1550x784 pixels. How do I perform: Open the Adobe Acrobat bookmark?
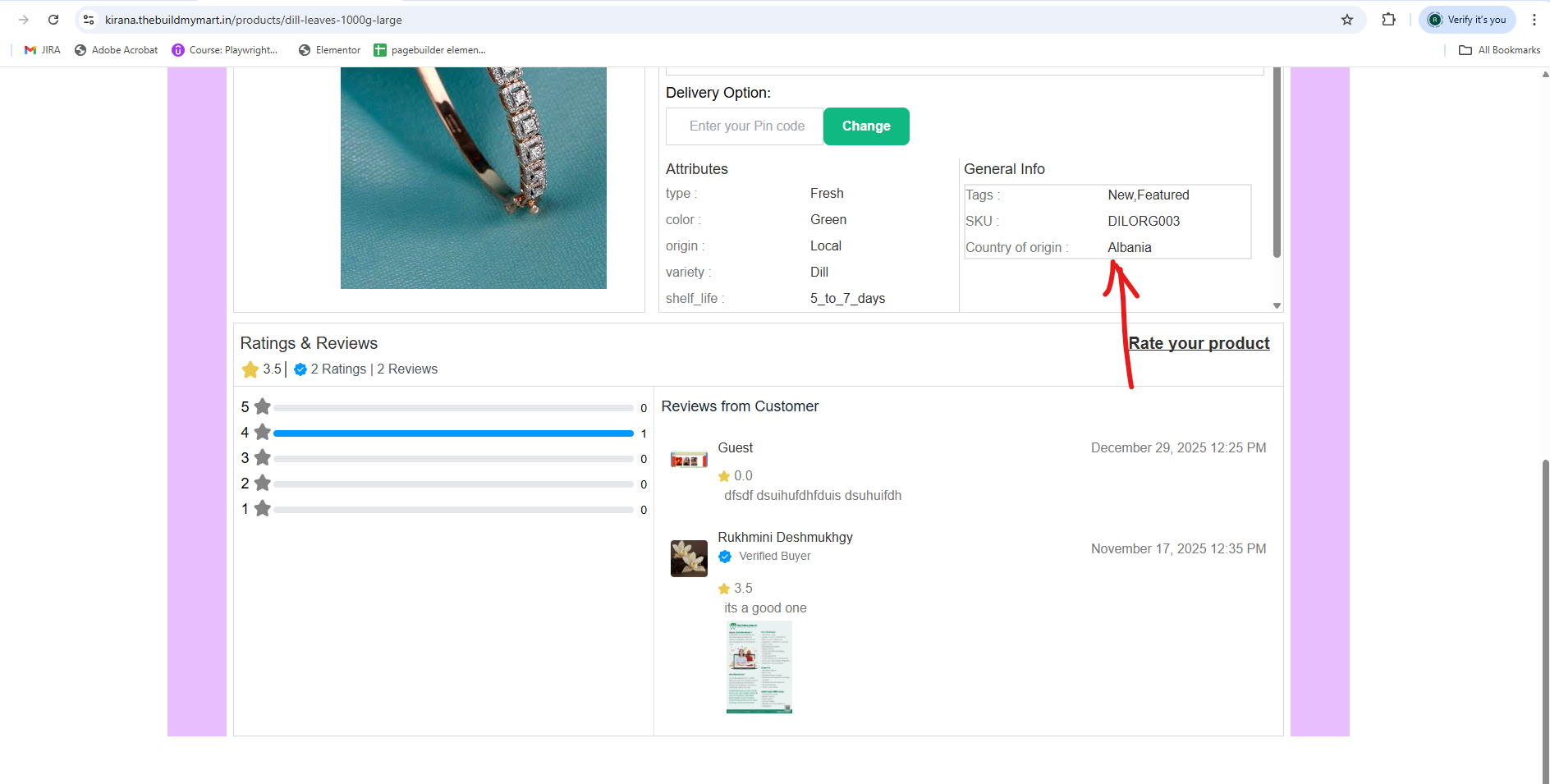117,50
